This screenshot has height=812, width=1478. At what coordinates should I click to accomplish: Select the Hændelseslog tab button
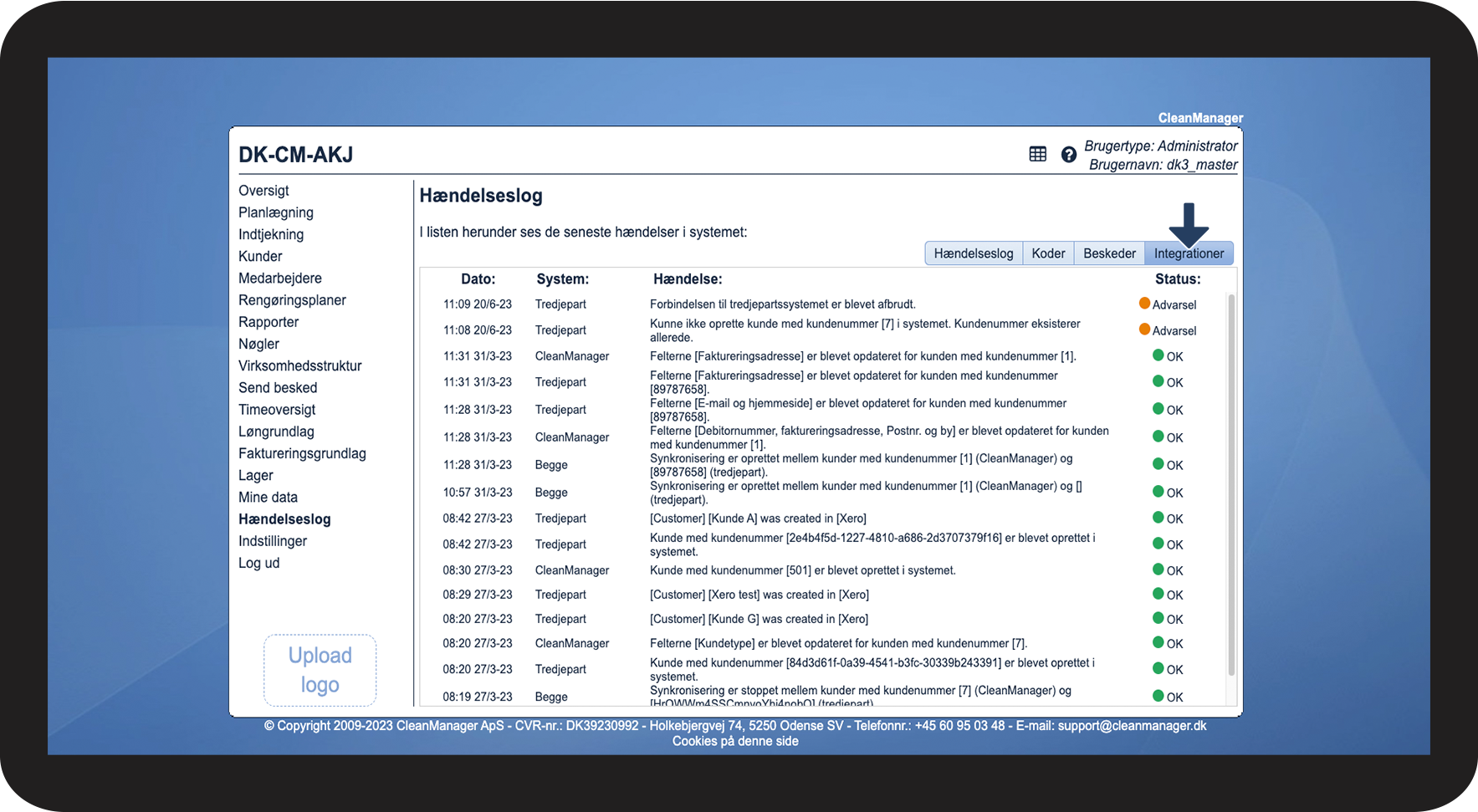point(974,253)
